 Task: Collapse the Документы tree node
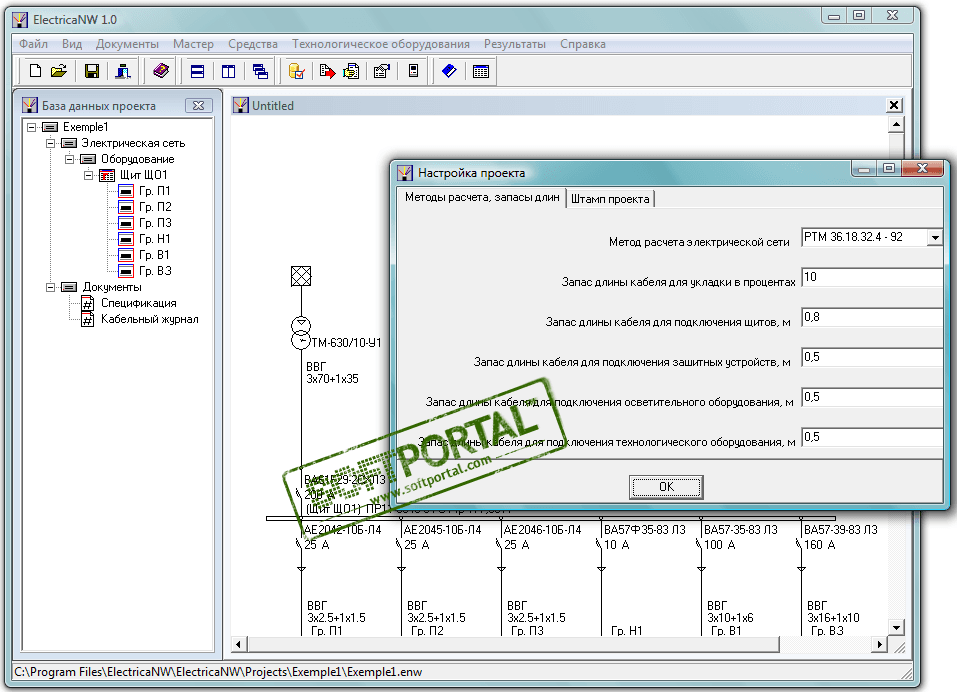pyautogui.click(x=51, y=287)
